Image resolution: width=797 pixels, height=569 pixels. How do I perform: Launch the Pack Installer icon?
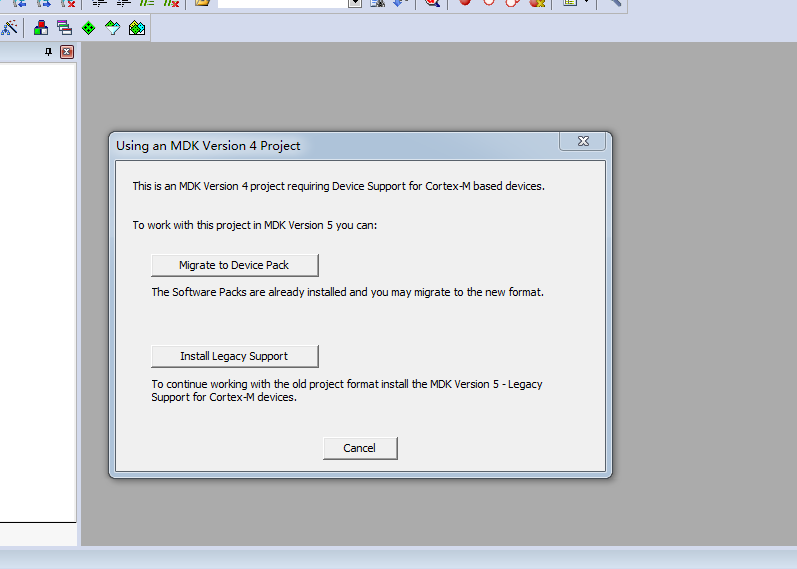click(x=137, y=27)
